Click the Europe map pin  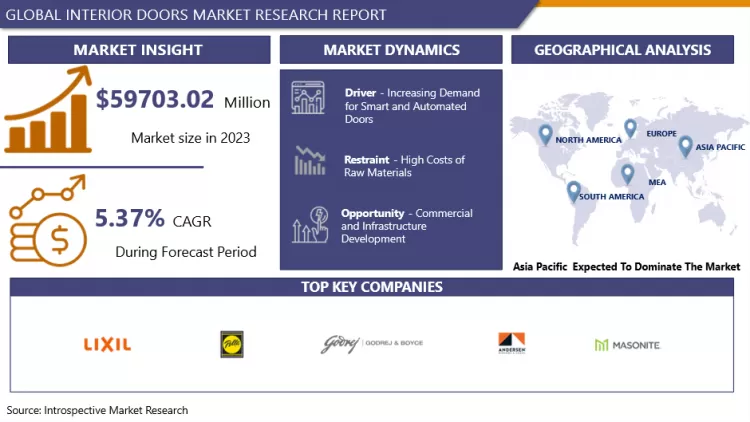[x=630, y=128]
